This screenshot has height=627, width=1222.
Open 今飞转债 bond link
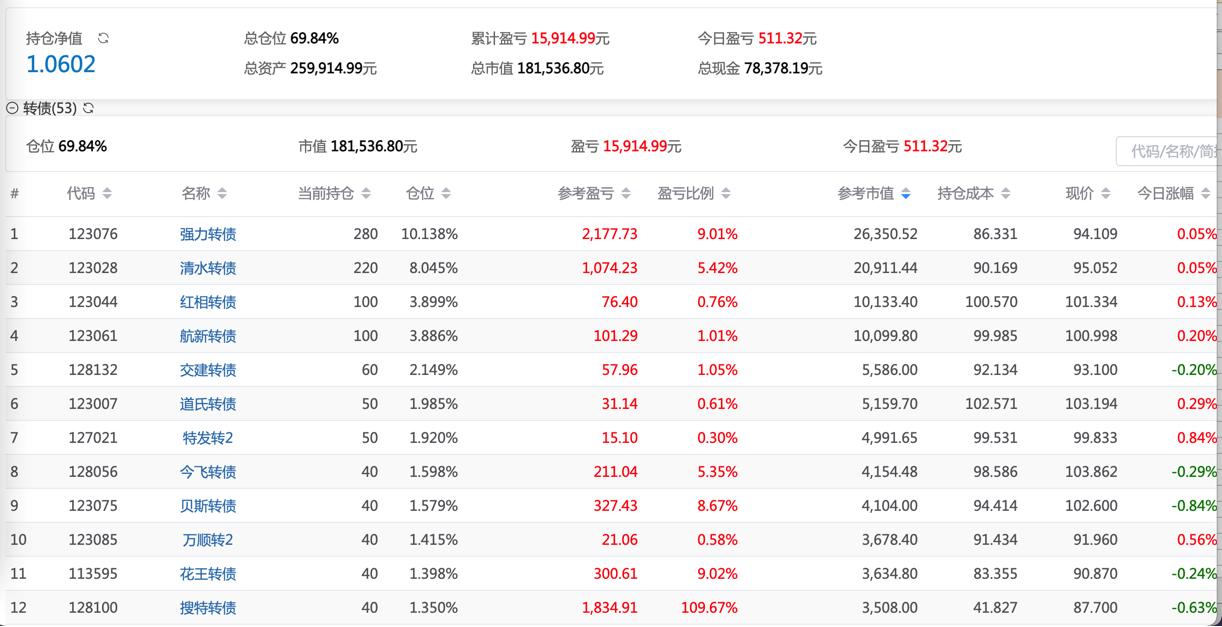(x=208, y=472)
